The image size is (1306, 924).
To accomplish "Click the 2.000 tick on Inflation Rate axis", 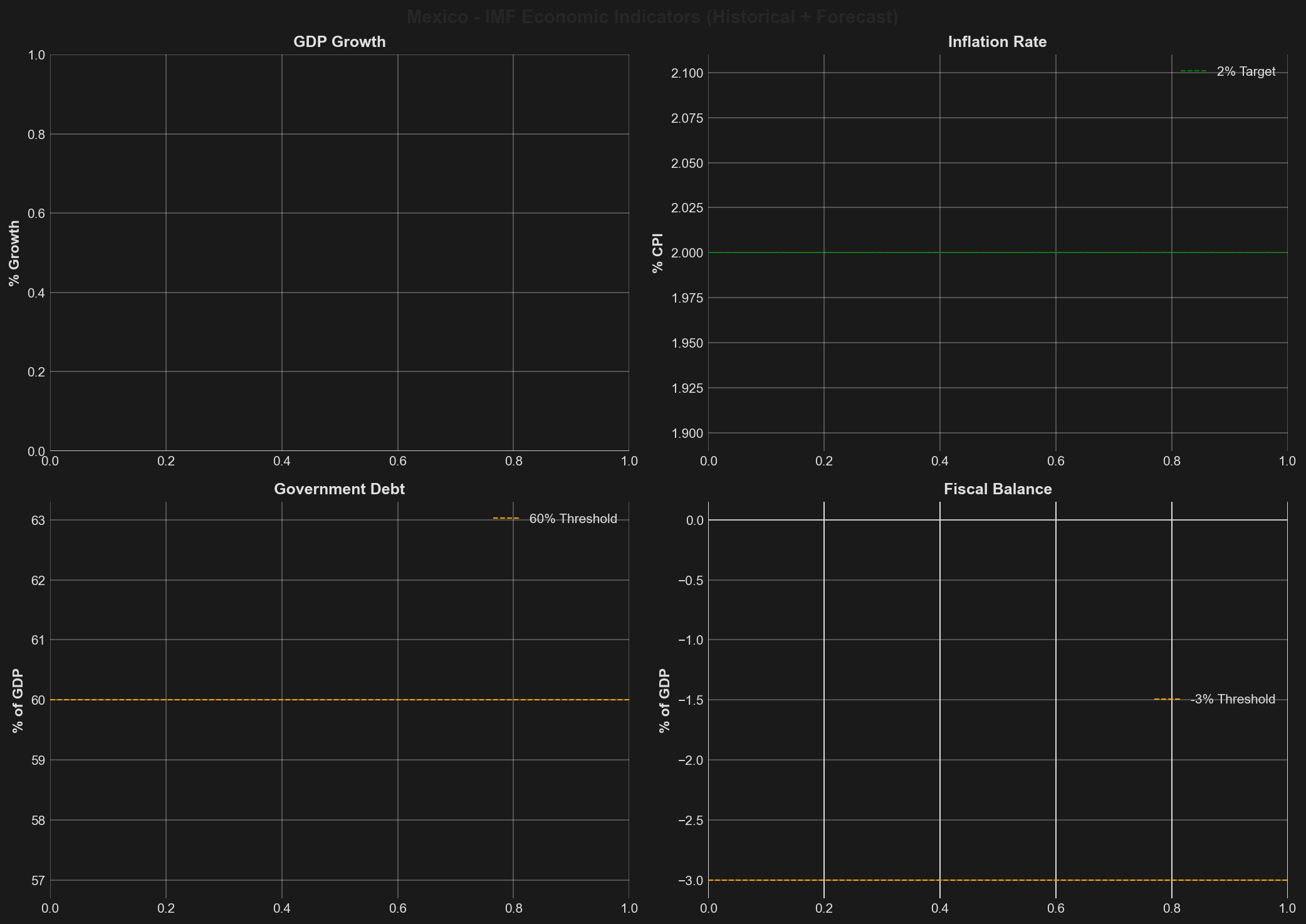I will (x=687, y=253).
